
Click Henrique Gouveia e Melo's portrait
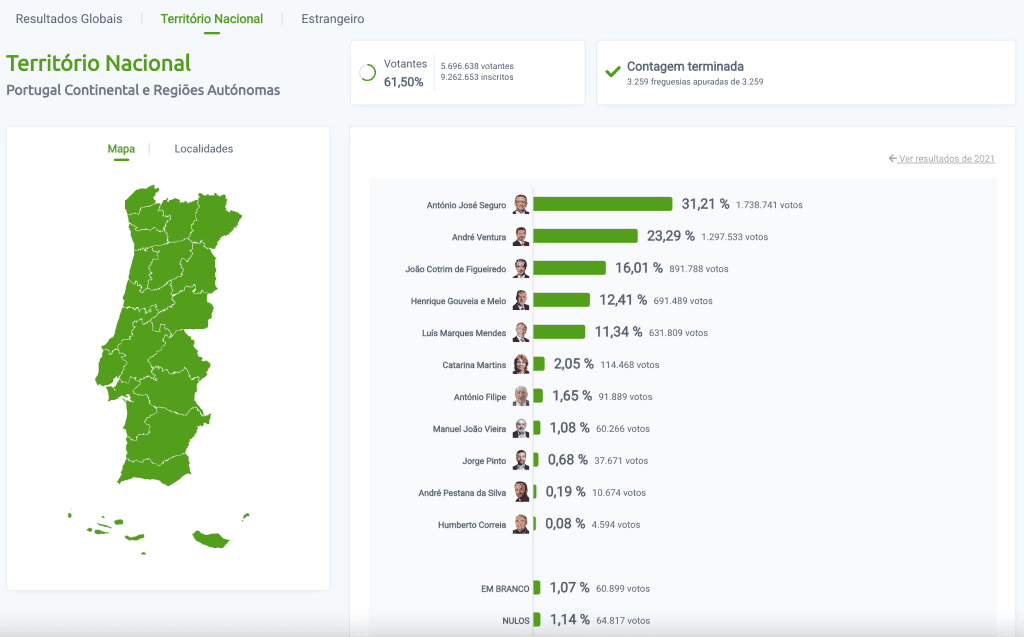tap(521, 300)
